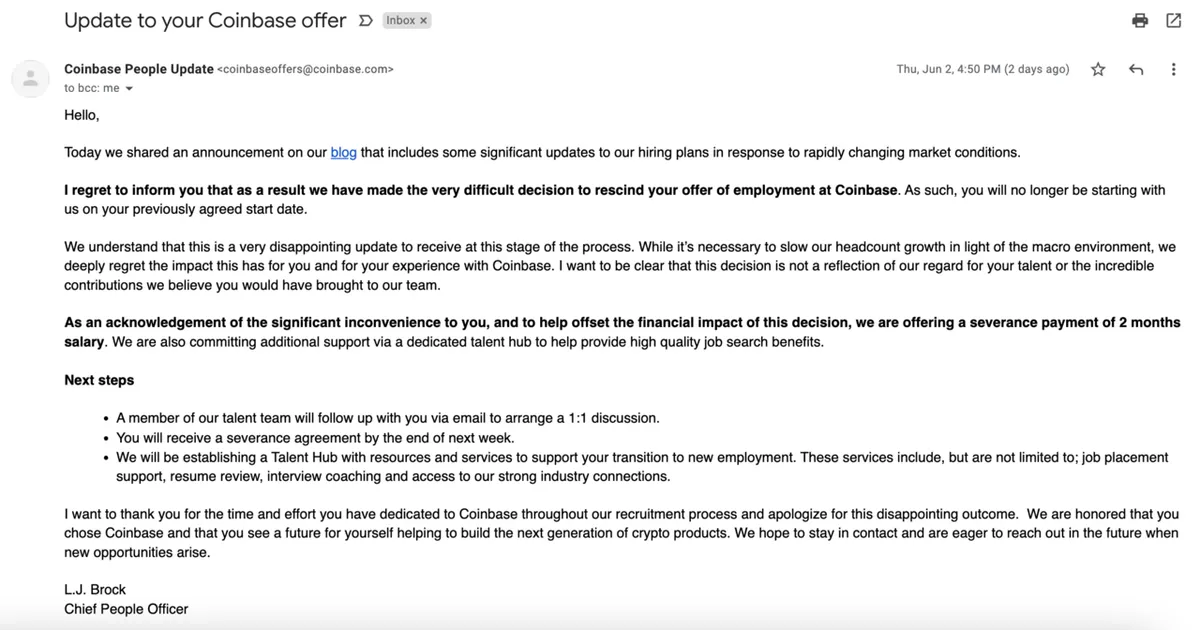Click the sender's profile avatar
This screenshot has width=1200, height=630.
[x=31, y=79]
